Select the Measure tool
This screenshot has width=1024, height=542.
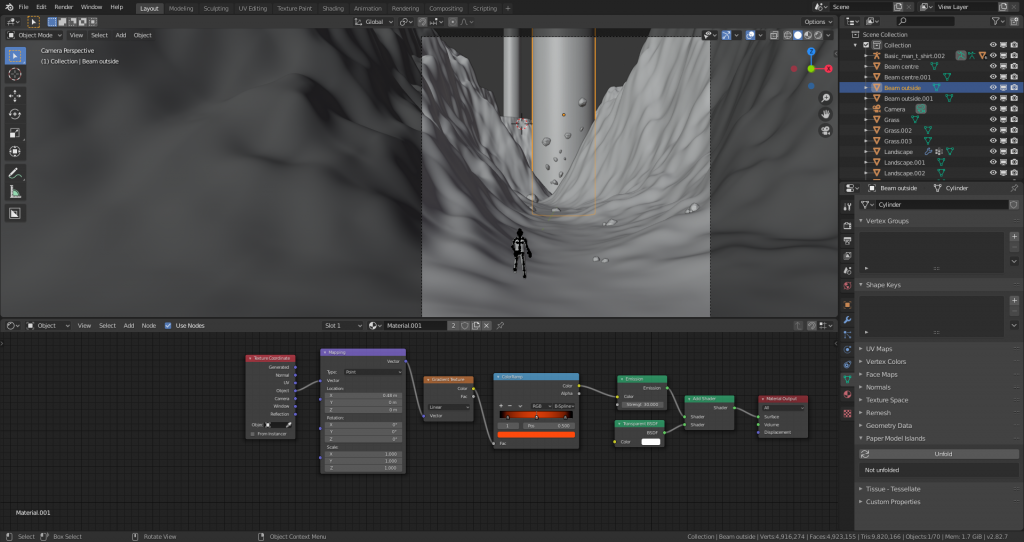point(15,192)
